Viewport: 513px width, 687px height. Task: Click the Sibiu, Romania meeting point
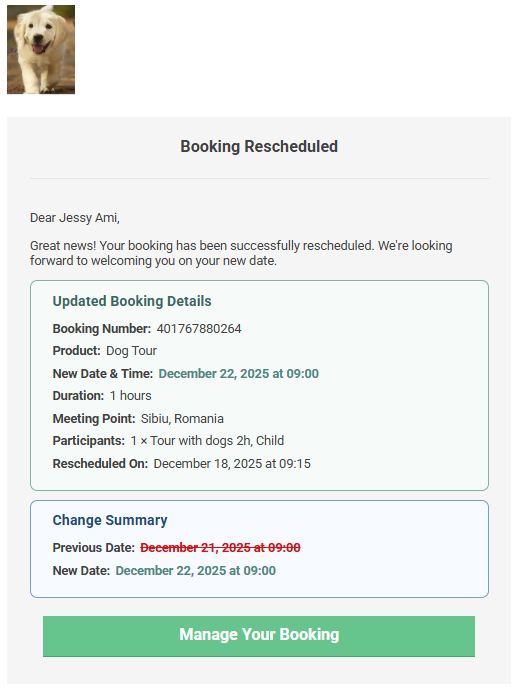tap(182, 419)
